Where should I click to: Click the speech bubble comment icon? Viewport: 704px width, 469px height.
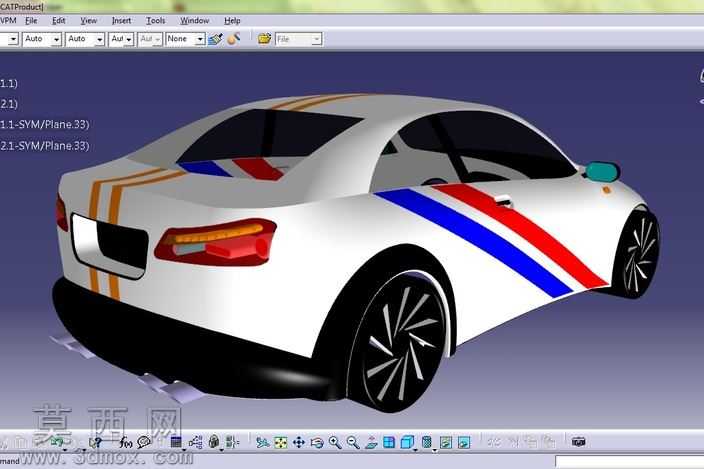144,443
